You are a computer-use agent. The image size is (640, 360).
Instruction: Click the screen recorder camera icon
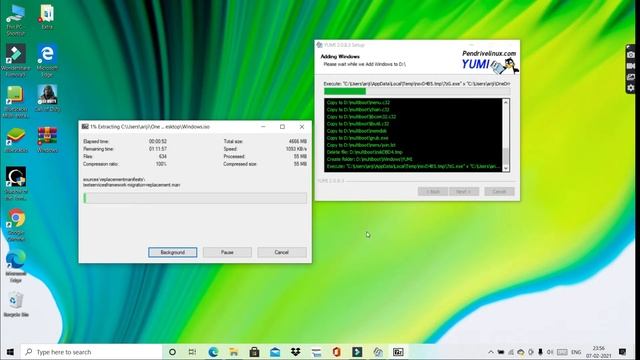click(x=631, y=55)
